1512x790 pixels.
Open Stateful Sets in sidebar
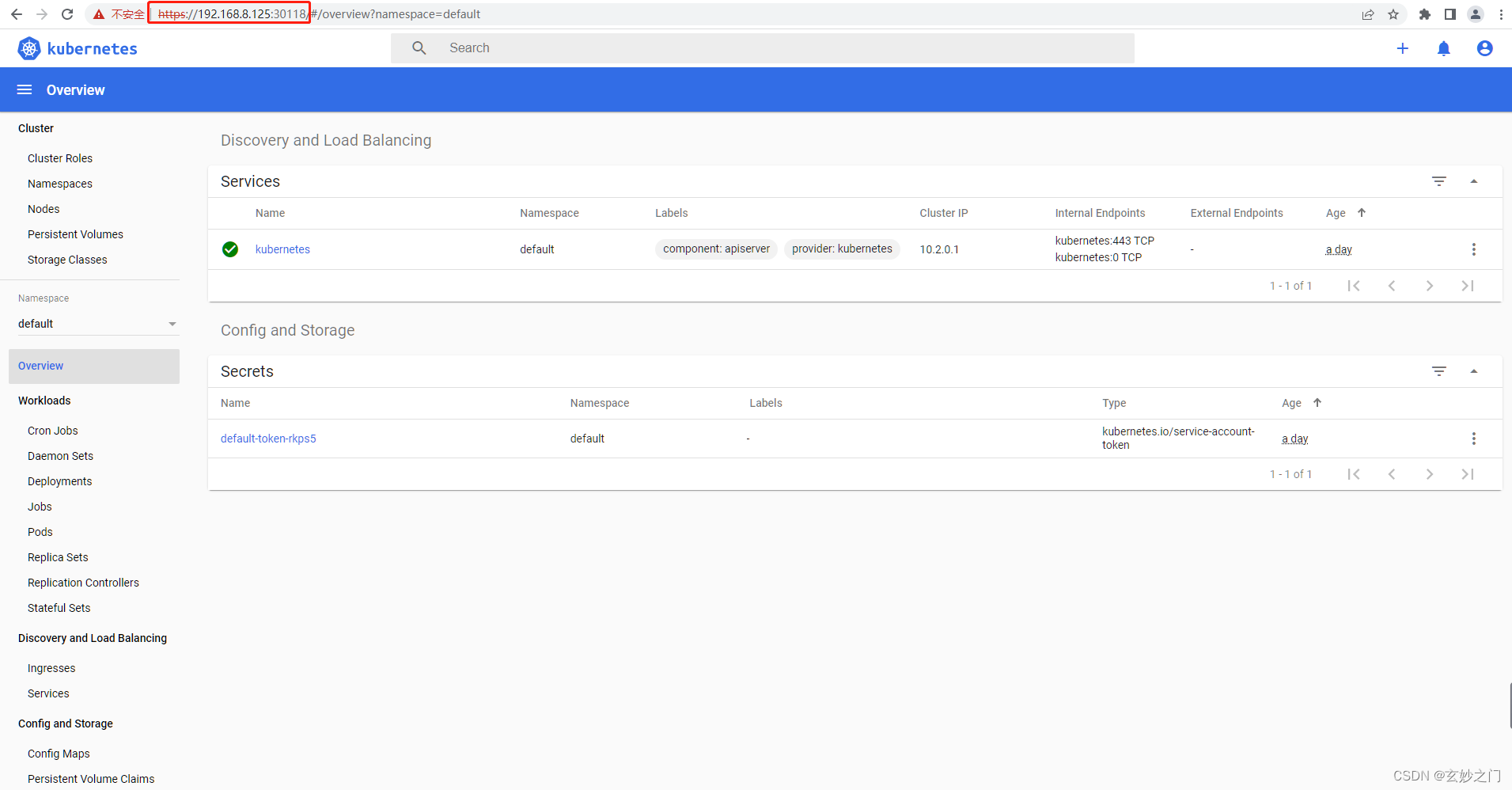point(59,608)
